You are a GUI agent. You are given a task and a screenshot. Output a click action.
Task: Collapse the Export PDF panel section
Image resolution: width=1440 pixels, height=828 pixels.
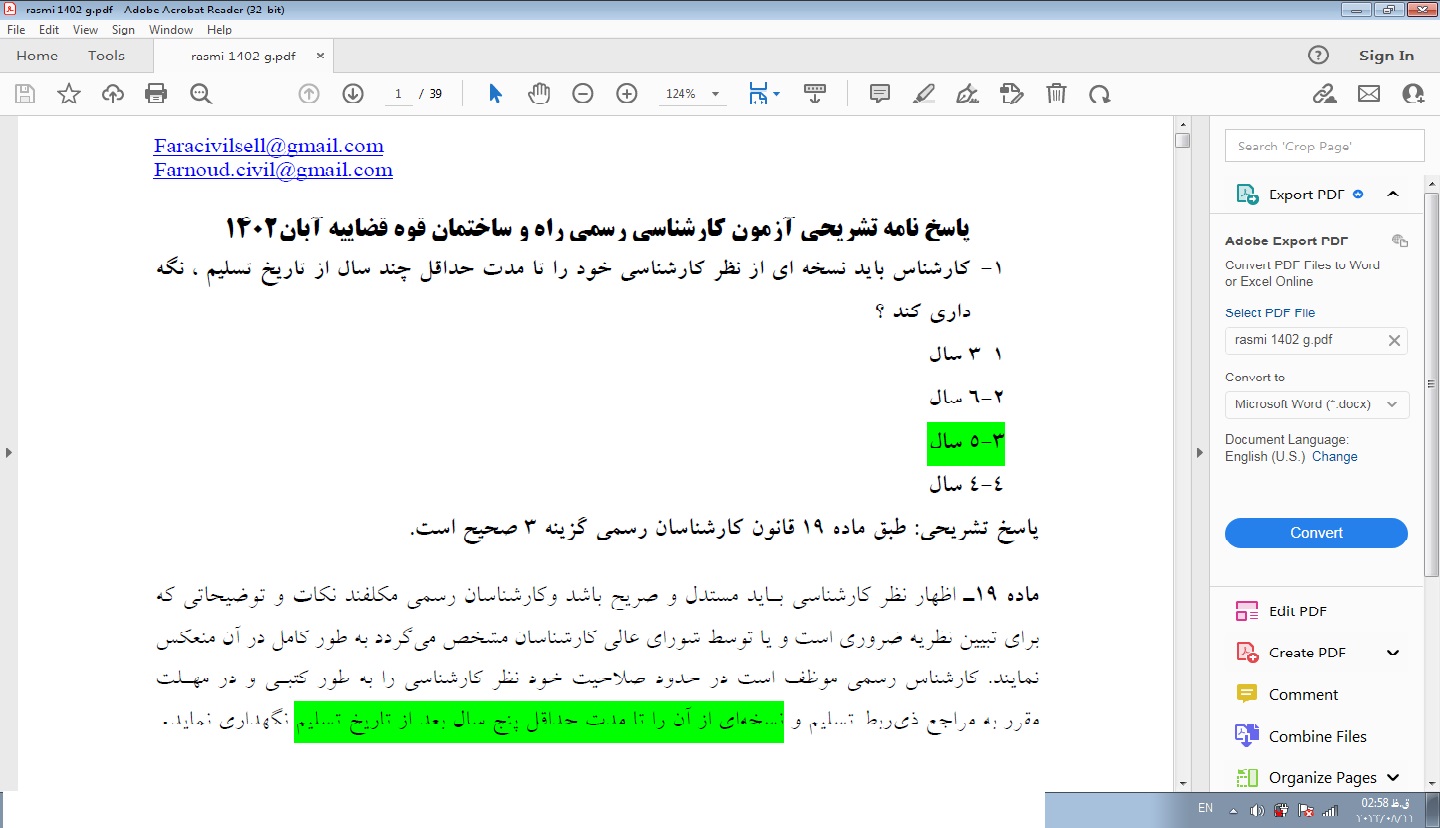tap(1393, 194)
